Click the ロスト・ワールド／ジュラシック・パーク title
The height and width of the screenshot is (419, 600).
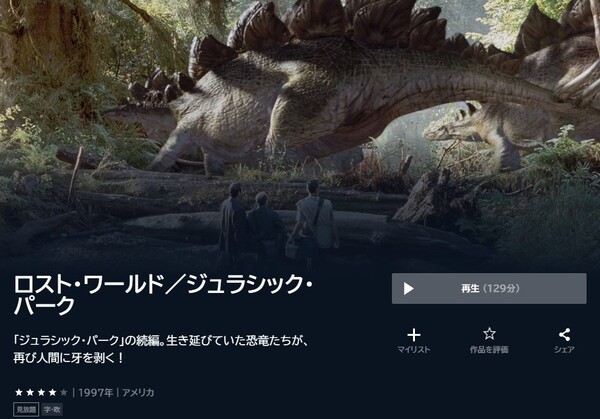[x=163, y=295]
